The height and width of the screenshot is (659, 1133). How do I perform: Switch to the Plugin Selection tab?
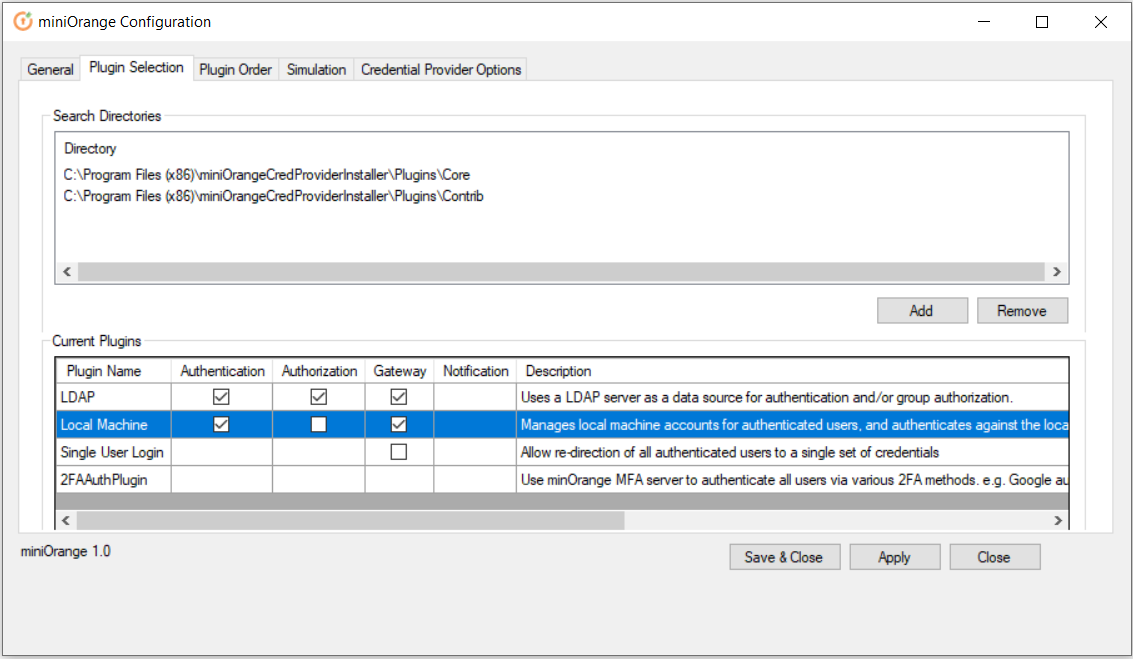pyautogui.click(x=136, y=67)
